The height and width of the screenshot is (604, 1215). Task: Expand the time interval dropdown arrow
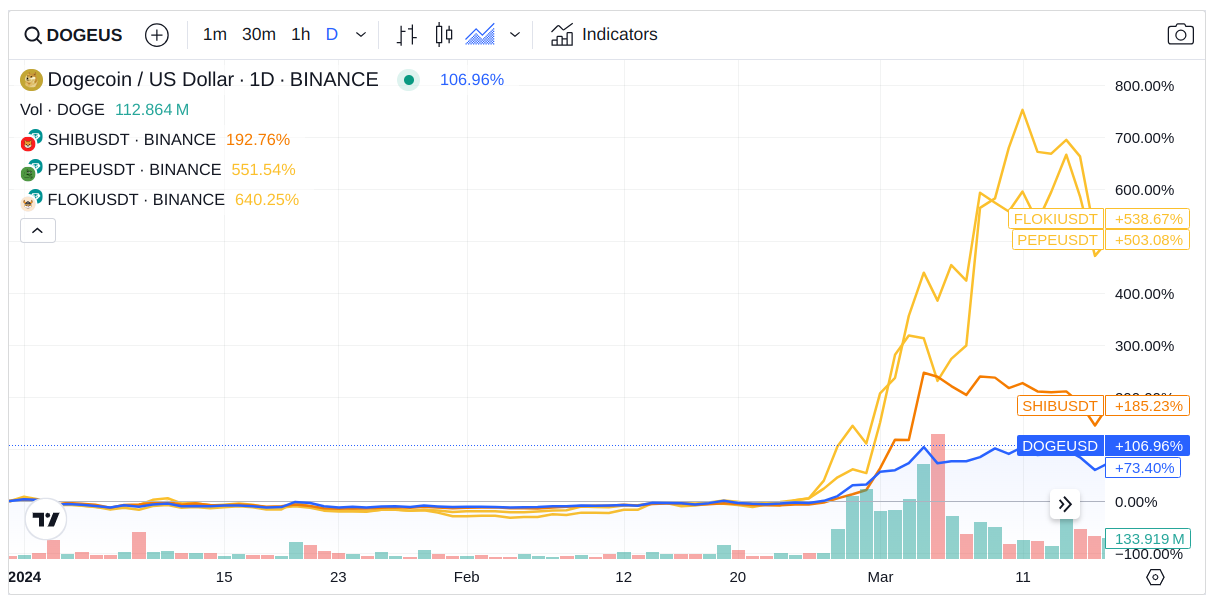(361, 35)
